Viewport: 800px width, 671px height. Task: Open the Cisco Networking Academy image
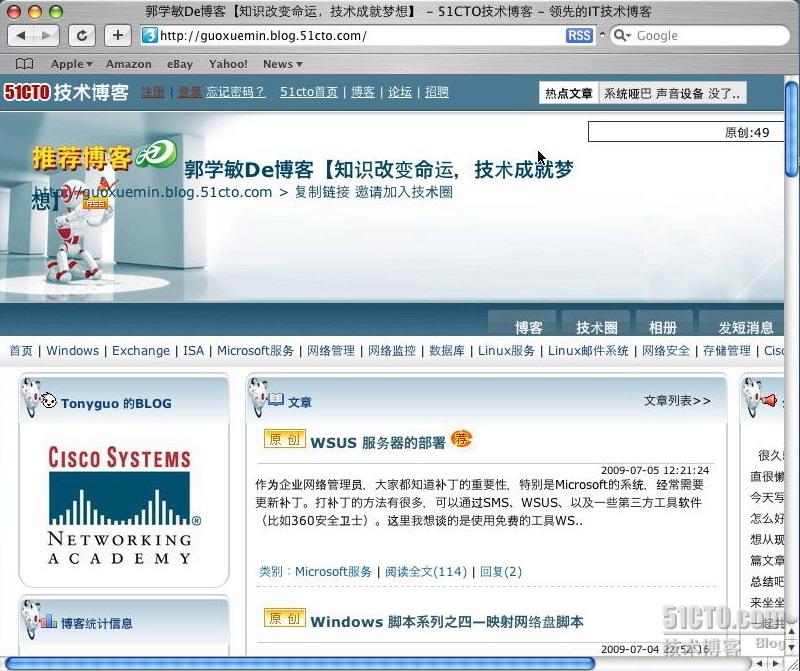[124, 505]
